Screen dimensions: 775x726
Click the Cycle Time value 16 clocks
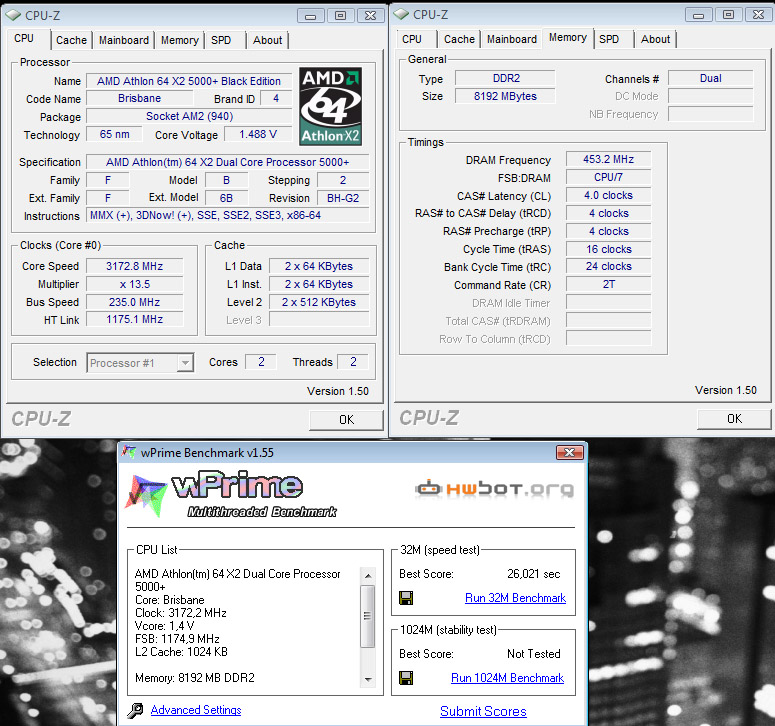[x=608, y=250]
